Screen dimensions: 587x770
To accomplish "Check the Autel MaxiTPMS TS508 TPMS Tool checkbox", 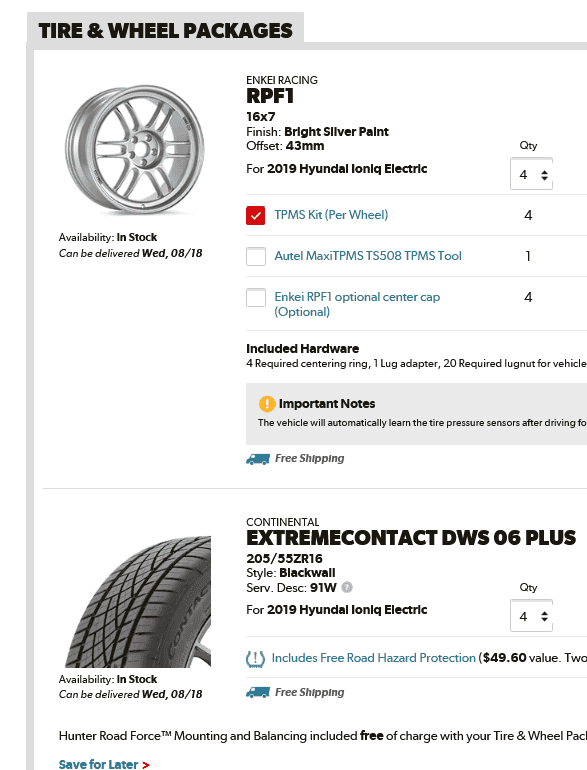I will click(x=255, y=256).
